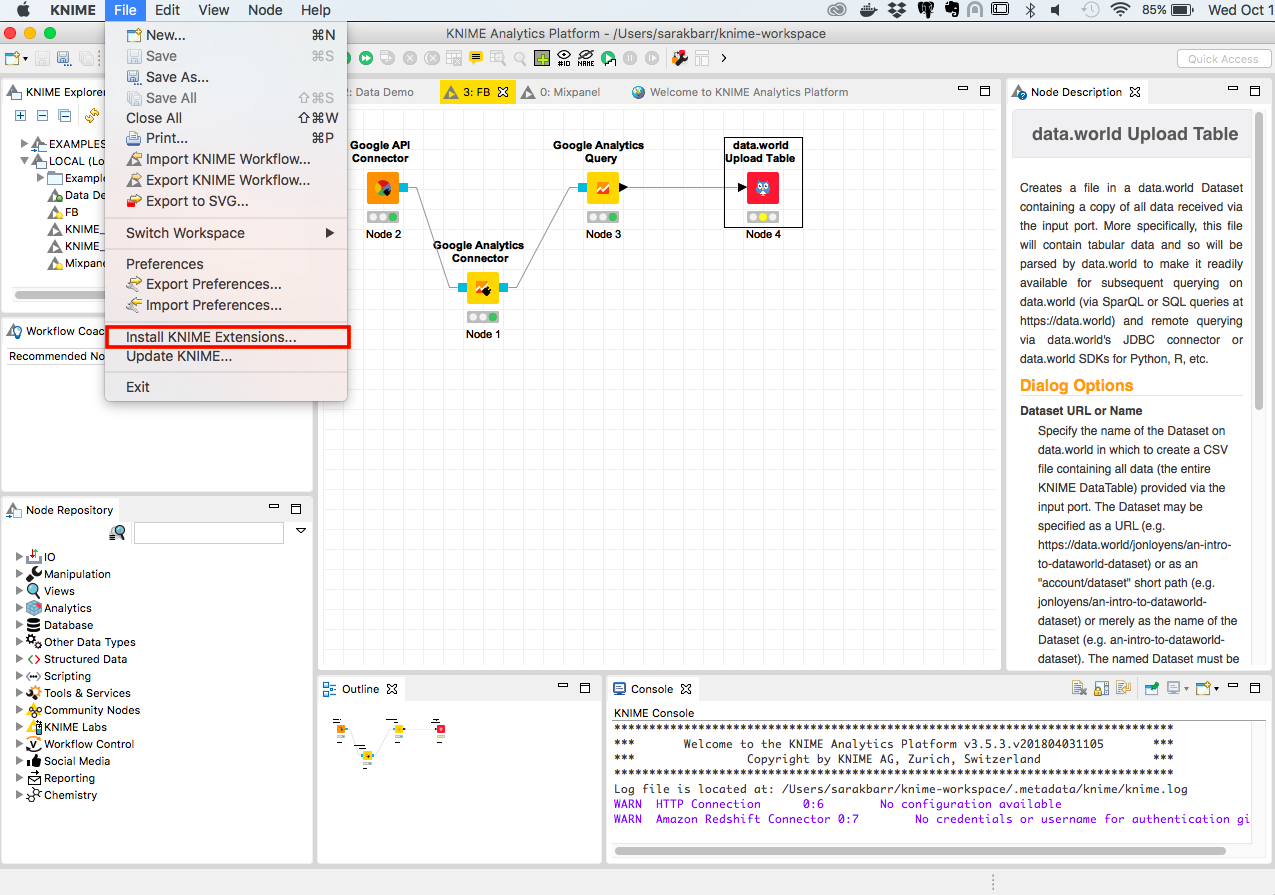Click the Execute all nodes toolbar icon

365,58
